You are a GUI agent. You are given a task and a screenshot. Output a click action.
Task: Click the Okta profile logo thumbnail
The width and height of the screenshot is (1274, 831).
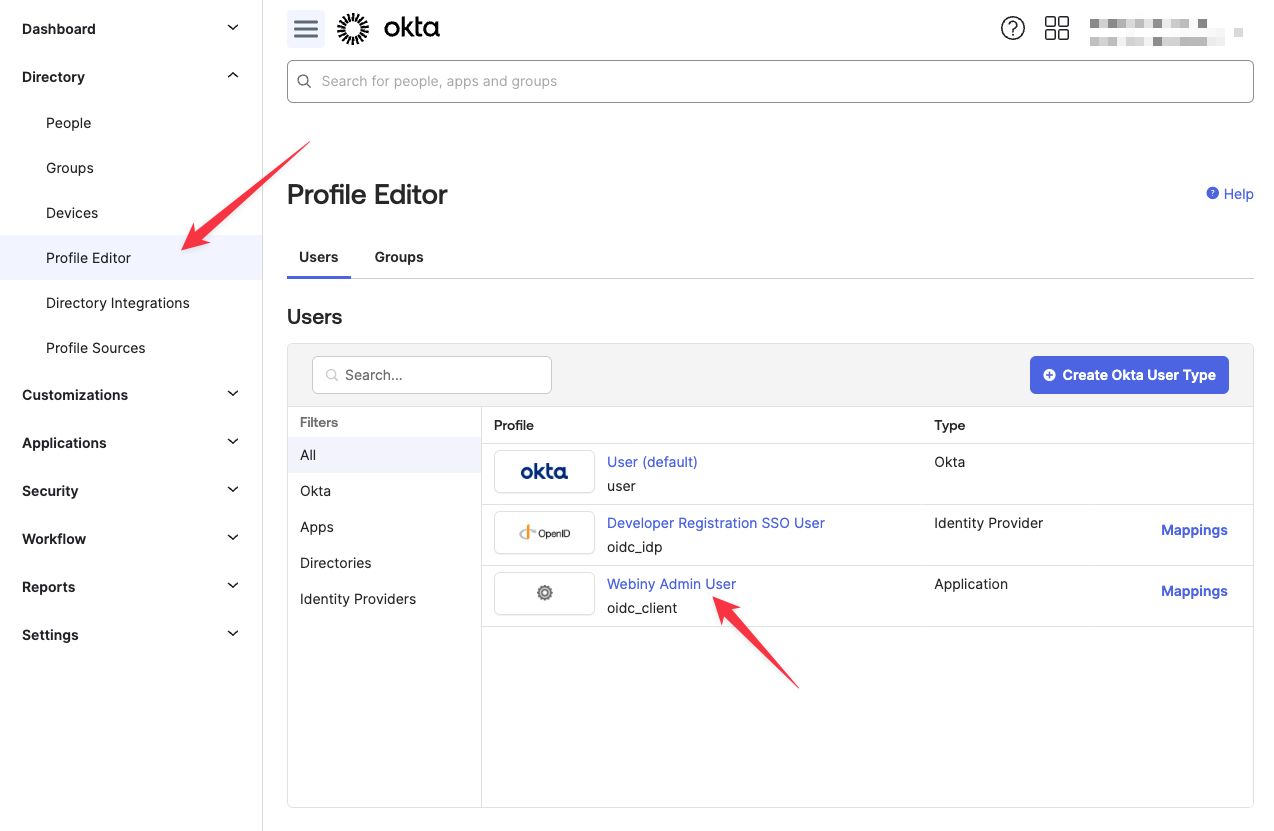coord(544,472)
